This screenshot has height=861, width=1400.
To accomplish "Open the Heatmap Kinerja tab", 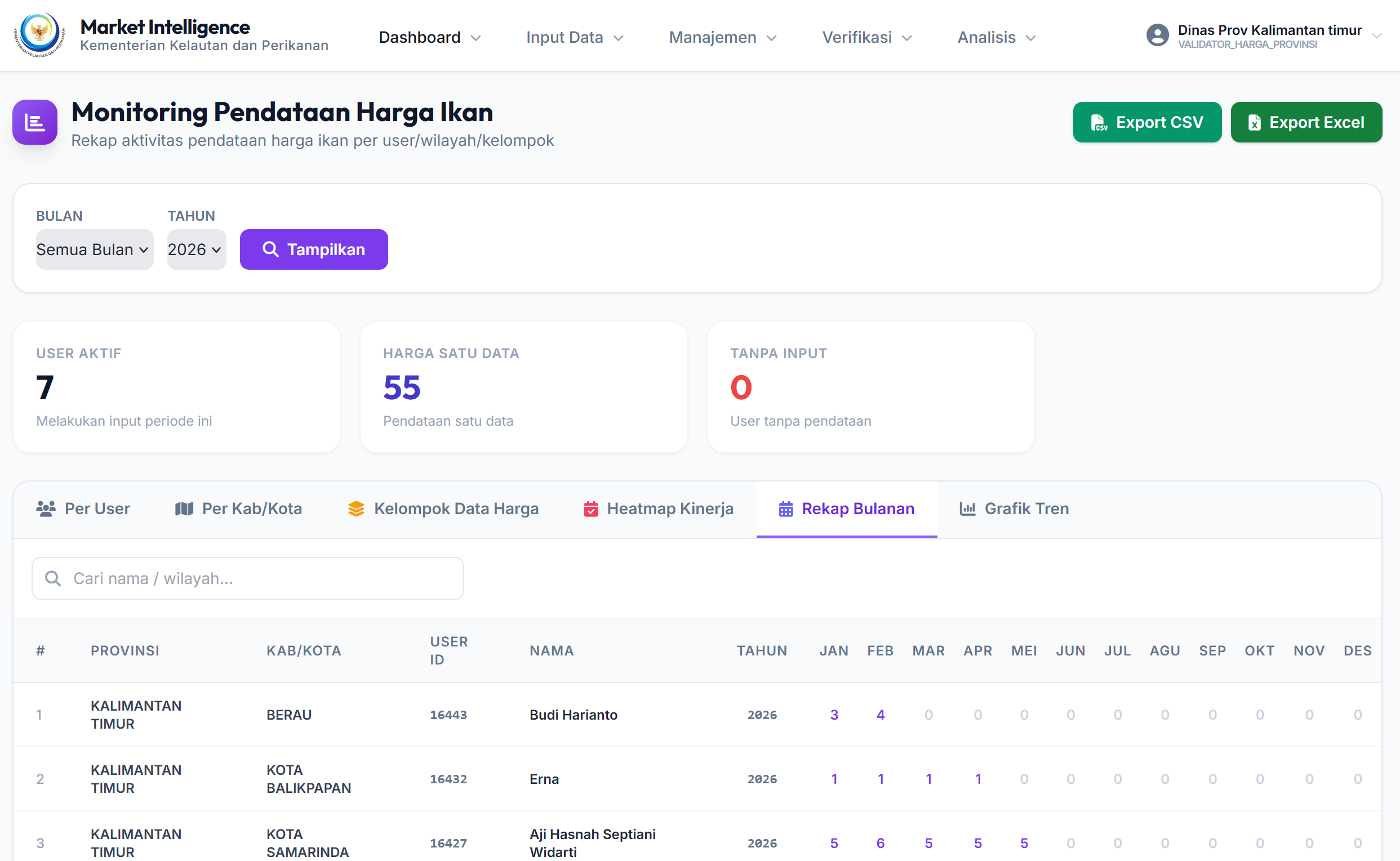I will (659, 508).
